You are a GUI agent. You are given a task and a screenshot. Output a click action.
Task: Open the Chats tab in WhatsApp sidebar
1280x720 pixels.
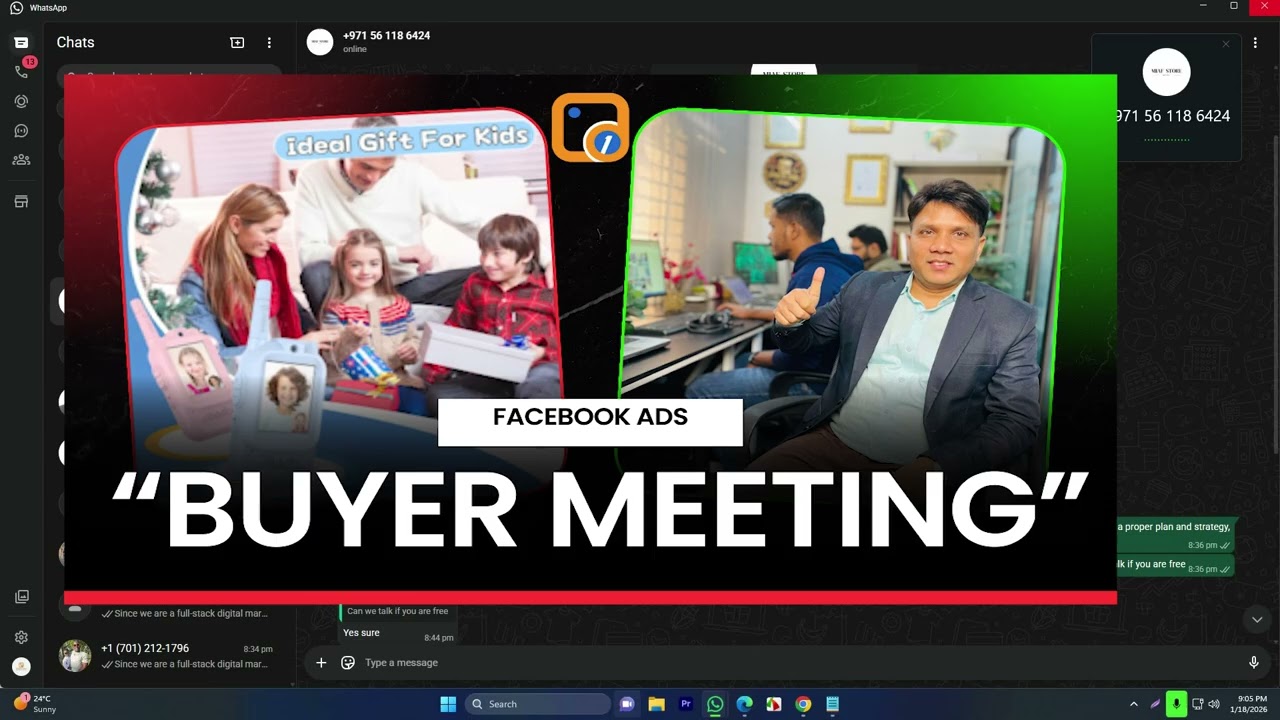[x=21, y=43]
